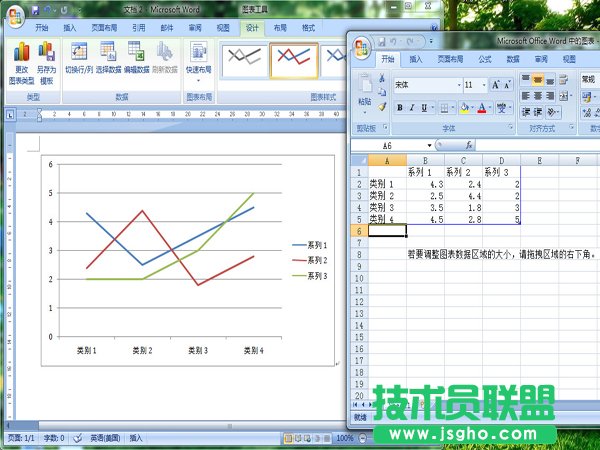The image size is (600, 450).
Task: Click the Insert Function fx icon
Action: click(x=468, y=145)
